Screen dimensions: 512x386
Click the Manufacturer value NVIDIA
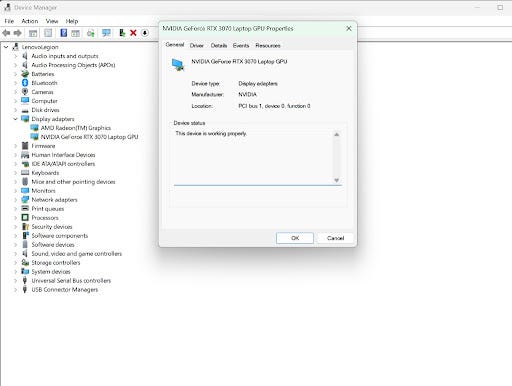pyautogui.click(x=247, y=95)
